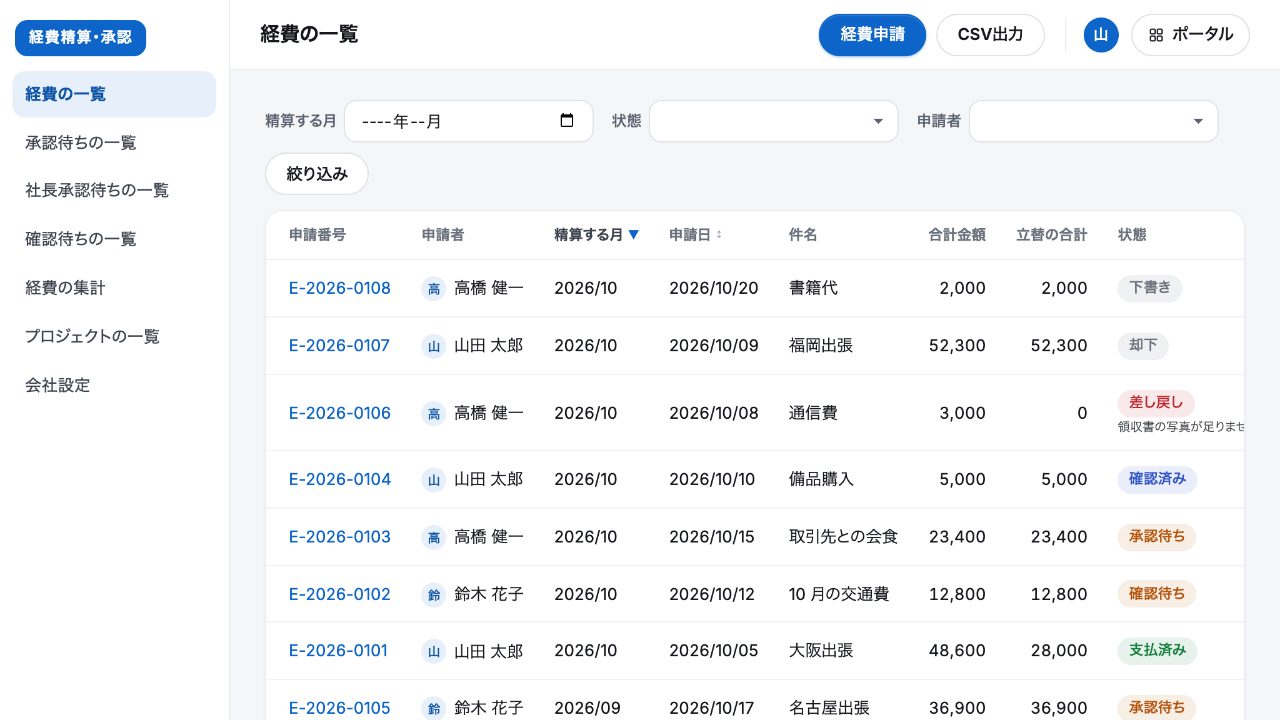Open expense link E-2026-0106

pyautogui.click(x=340, y=413)
